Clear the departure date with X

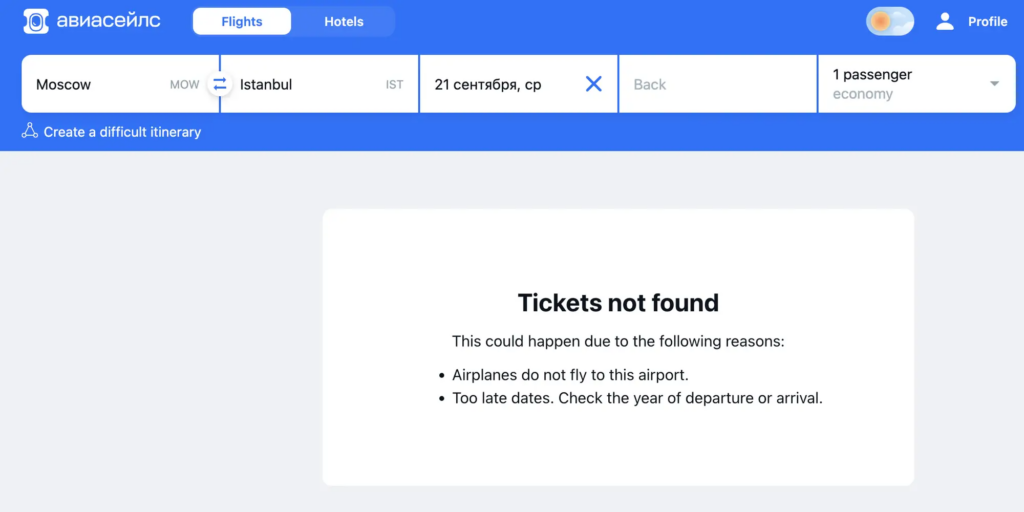click(593, 84)
